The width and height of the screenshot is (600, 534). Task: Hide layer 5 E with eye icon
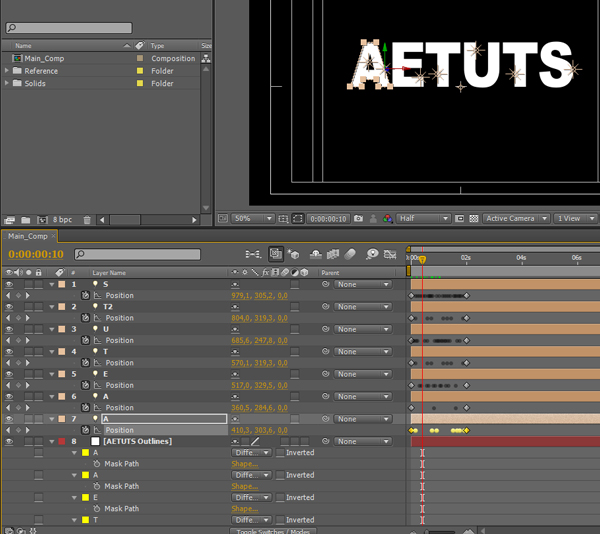coord(9,374)
